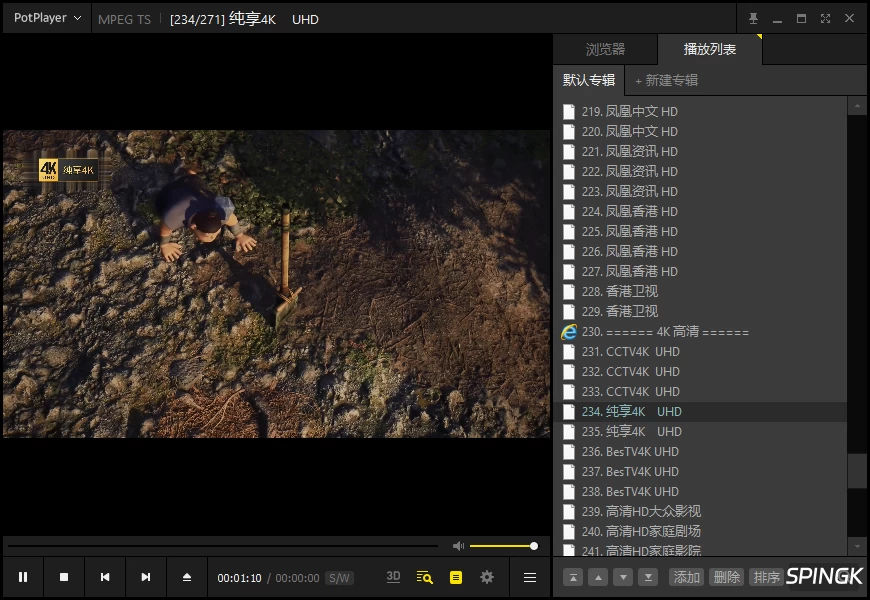Toggle the 3D video mode
The image size is (870, 600).
(393, 577)
